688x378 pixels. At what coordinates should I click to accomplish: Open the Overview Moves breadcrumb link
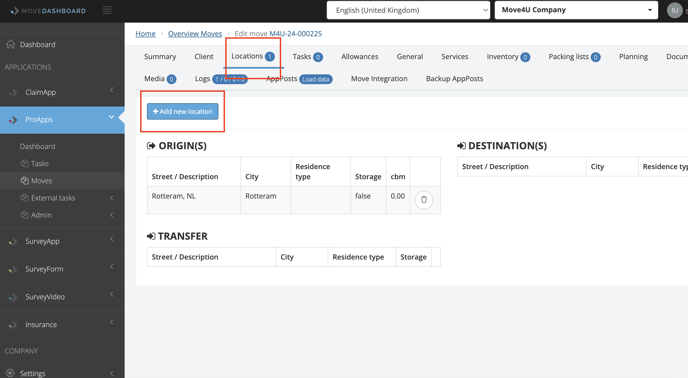pos(195,34)
